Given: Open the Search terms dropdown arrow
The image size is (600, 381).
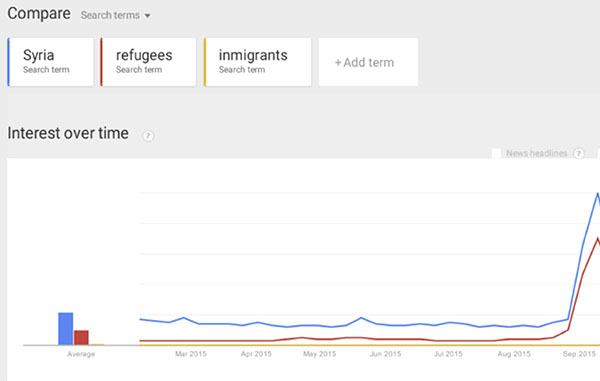Looking at the screenshot, I should tap(147, 16).
